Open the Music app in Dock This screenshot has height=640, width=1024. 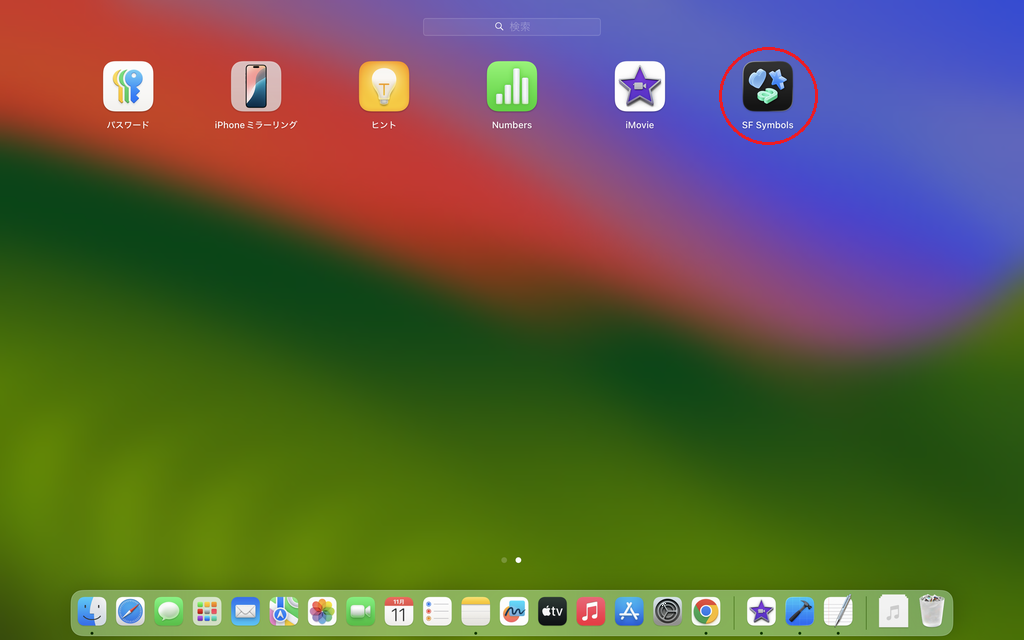tap(591, 611)
